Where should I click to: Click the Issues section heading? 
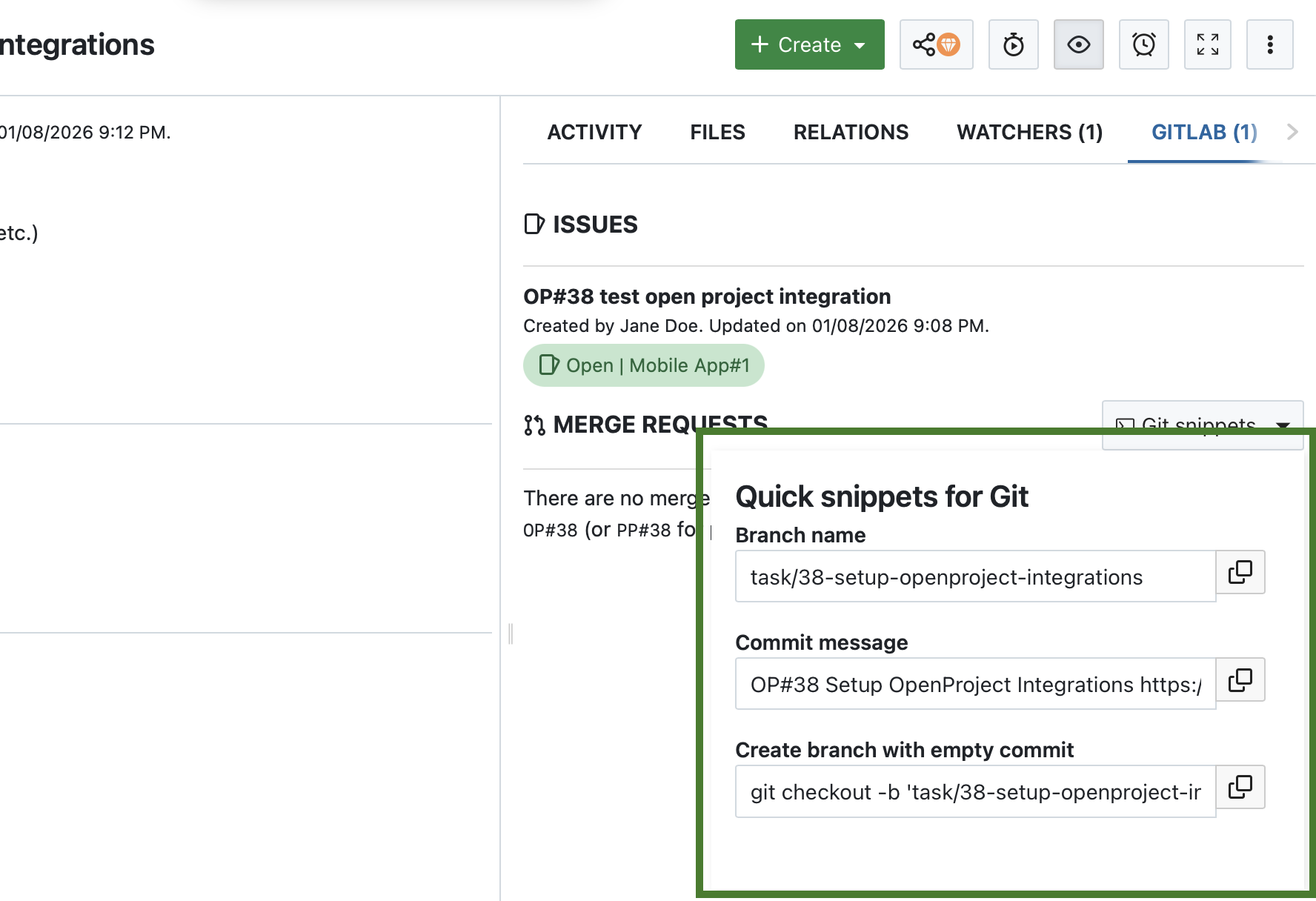[581, 224]
